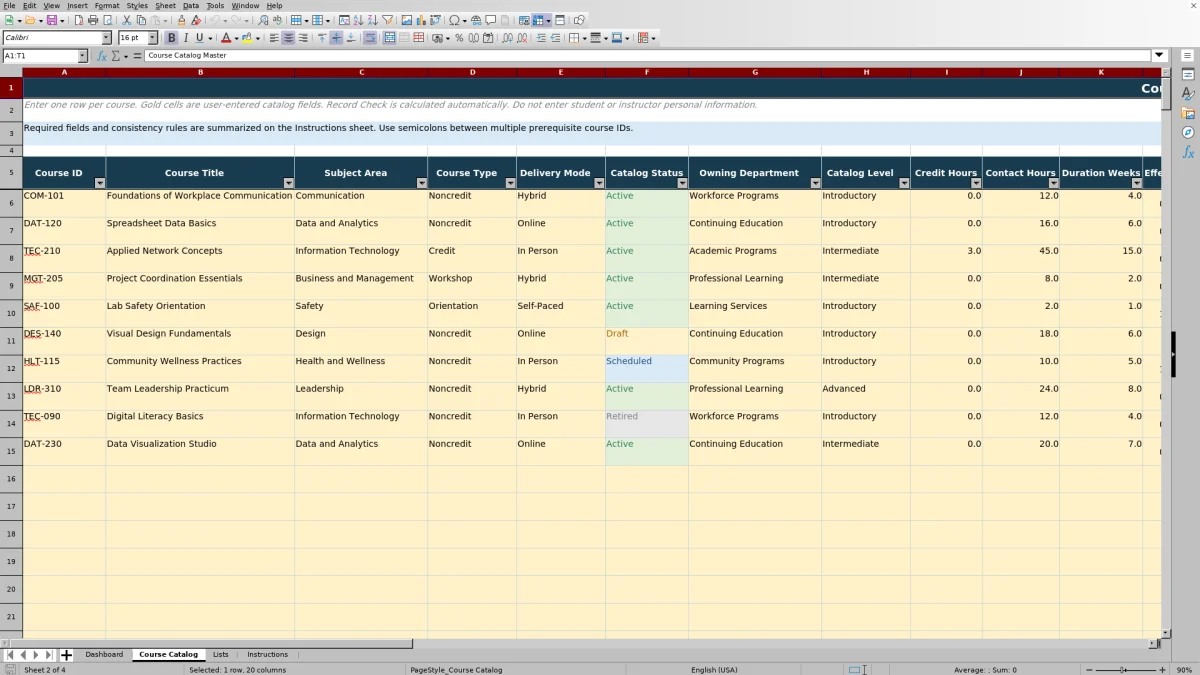Open the Course ID filter dropdown
This screenshot has height=675, width=1200.
99,183
